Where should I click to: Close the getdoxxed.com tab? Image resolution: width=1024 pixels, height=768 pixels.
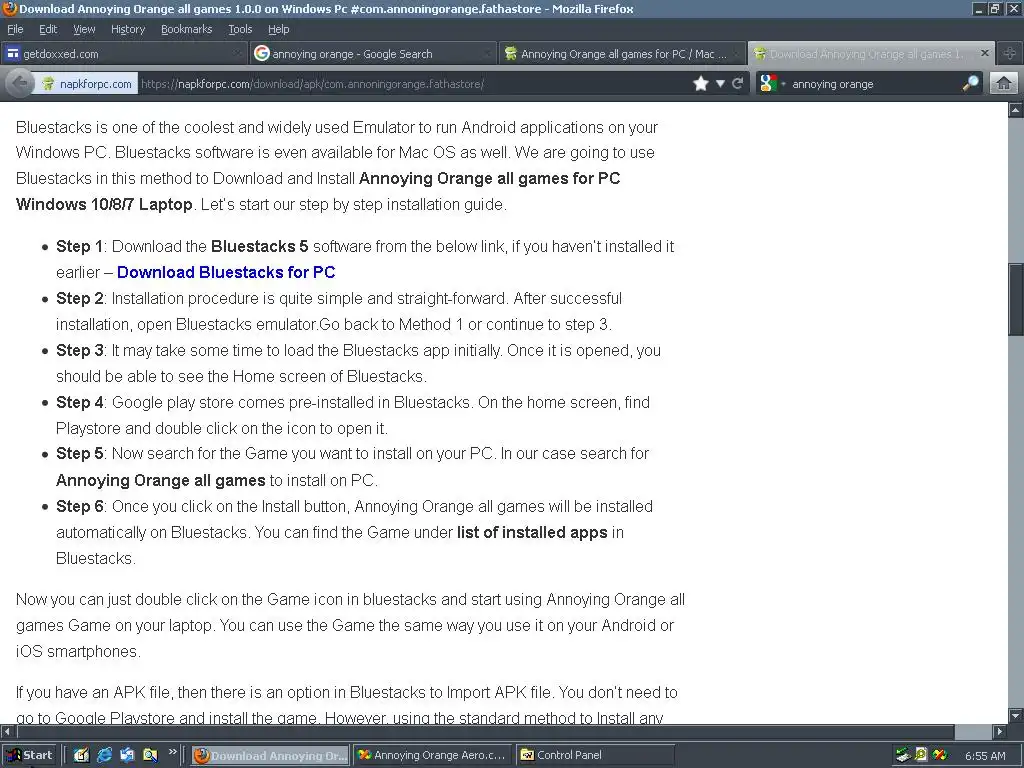pos(238,54)
